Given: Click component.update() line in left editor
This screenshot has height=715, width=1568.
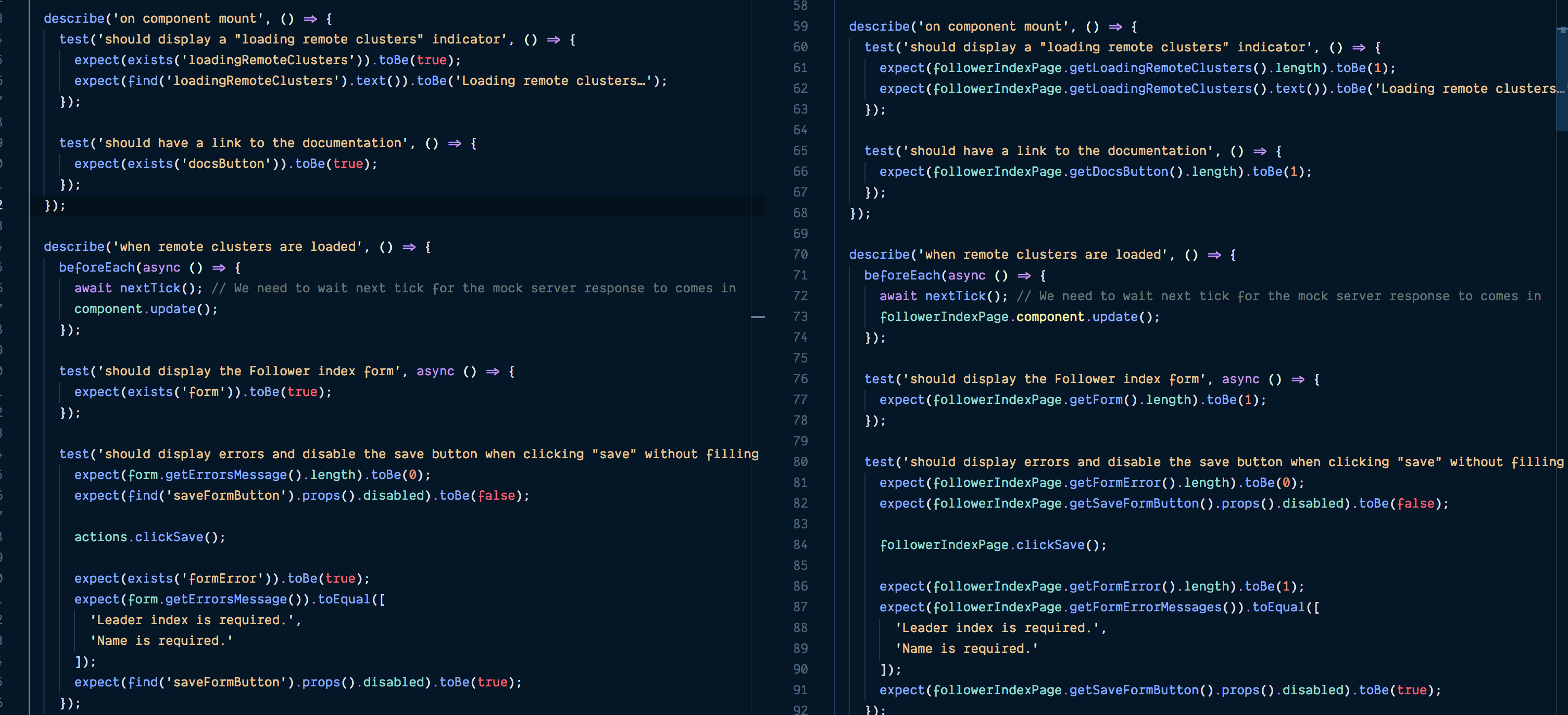Looking at the screenshot, I should (x=145, y=309).
